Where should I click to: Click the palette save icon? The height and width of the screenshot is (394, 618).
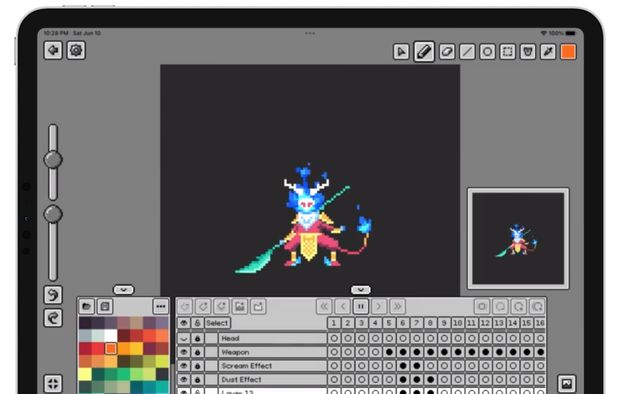(105, 306)
